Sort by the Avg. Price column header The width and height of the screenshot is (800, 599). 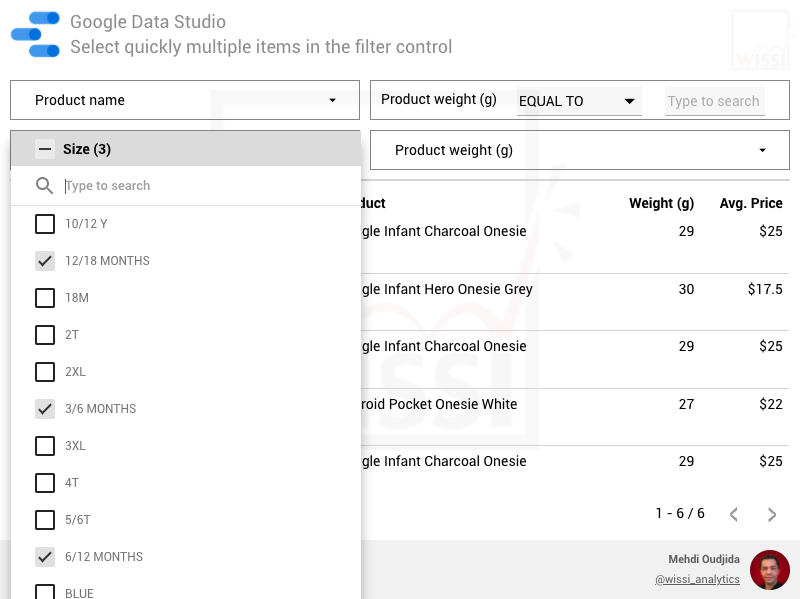click(x=751, y=203)
